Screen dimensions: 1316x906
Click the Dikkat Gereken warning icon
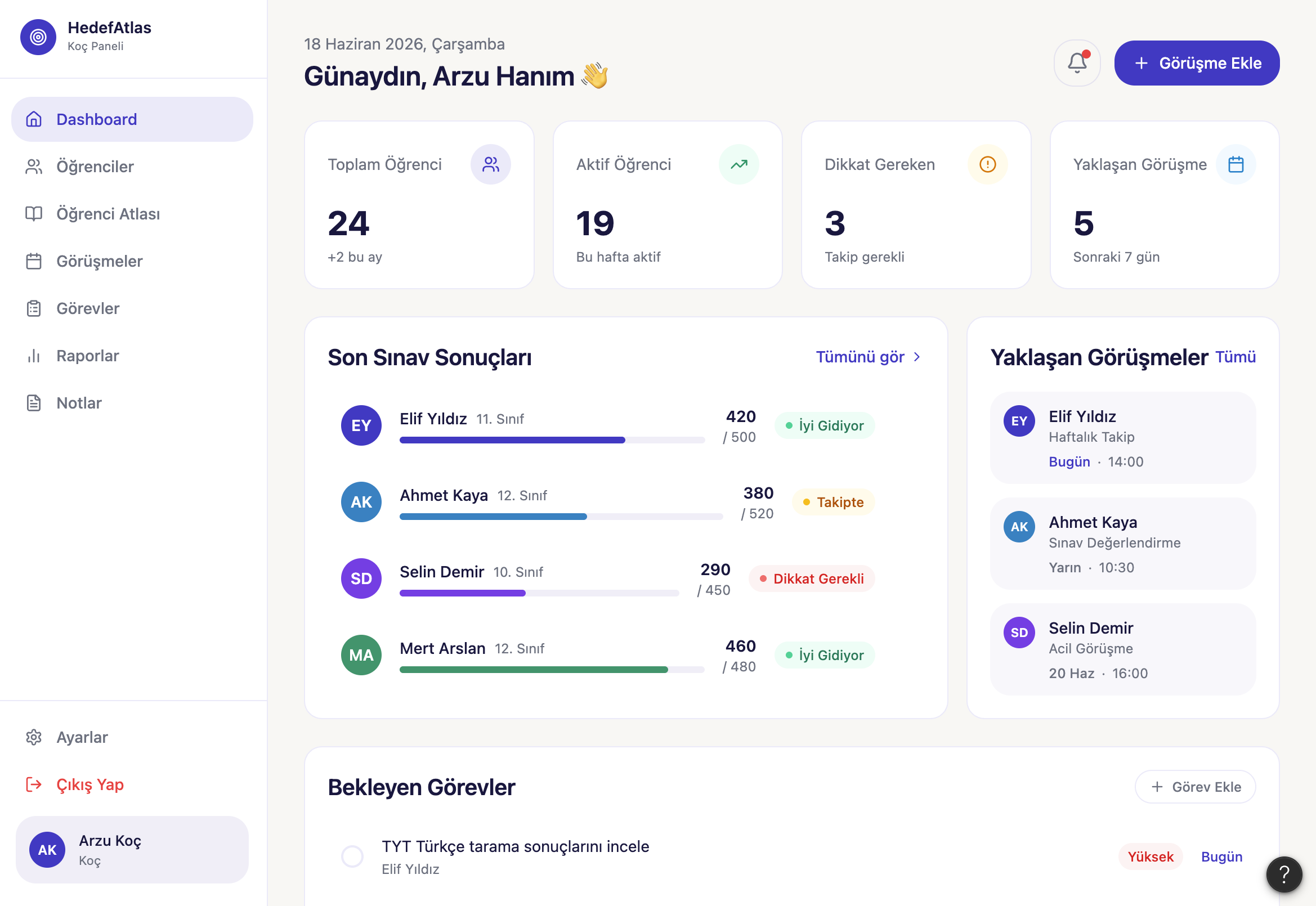pos(987,164)
